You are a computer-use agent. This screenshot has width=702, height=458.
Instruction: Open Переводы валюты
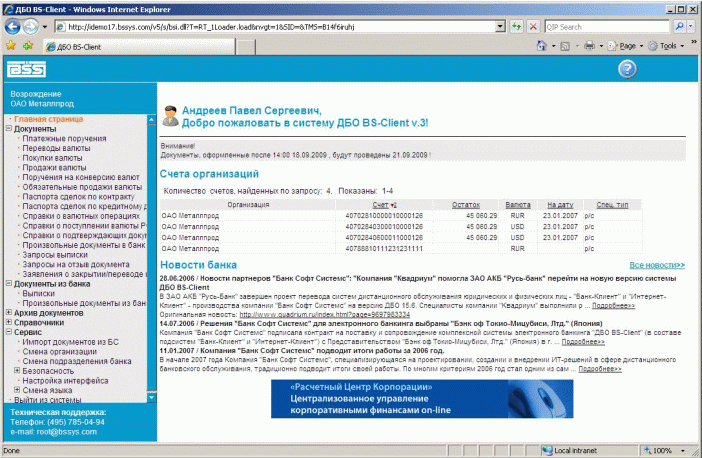[56, 148]
